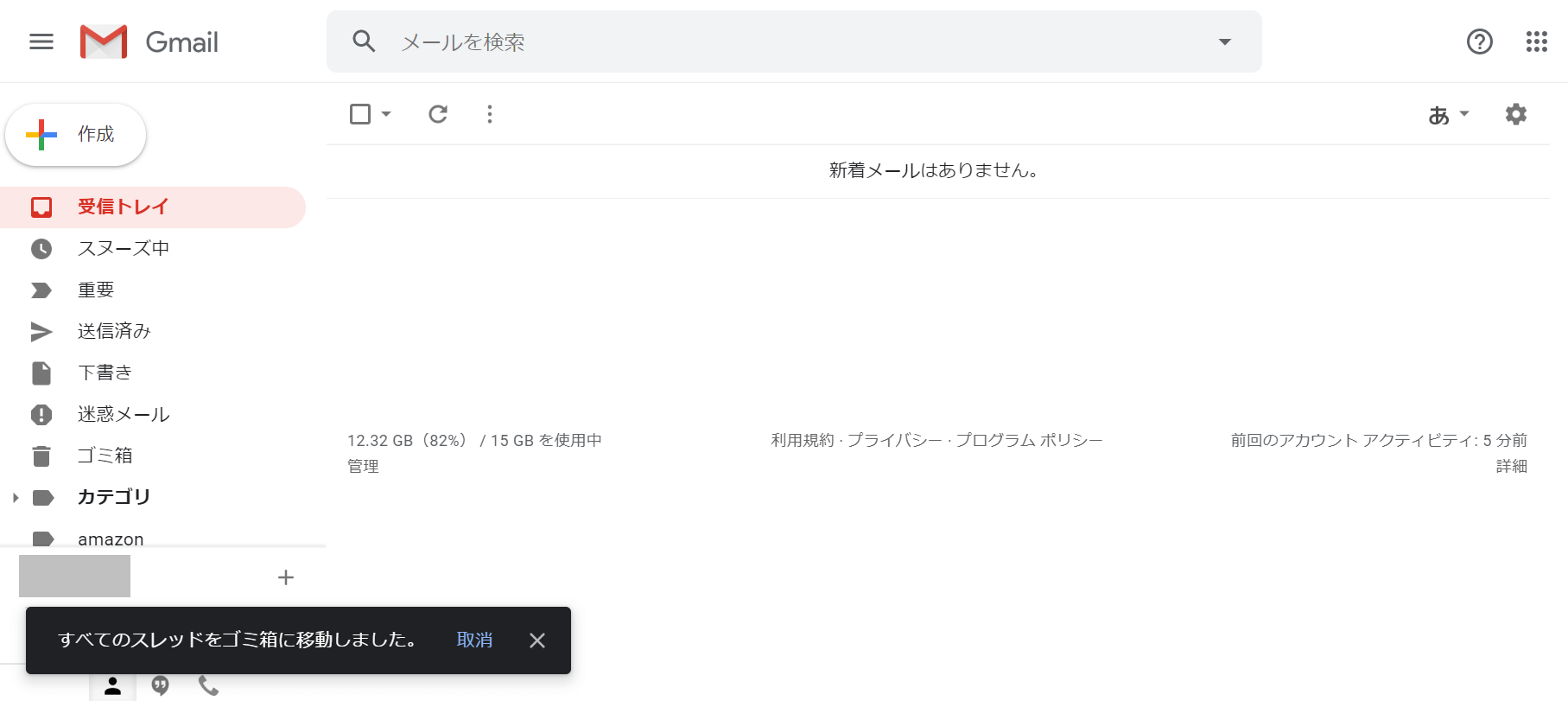Open the phone calls tab icon
This screenshot has height=701, width=1568.
point(208,685)
